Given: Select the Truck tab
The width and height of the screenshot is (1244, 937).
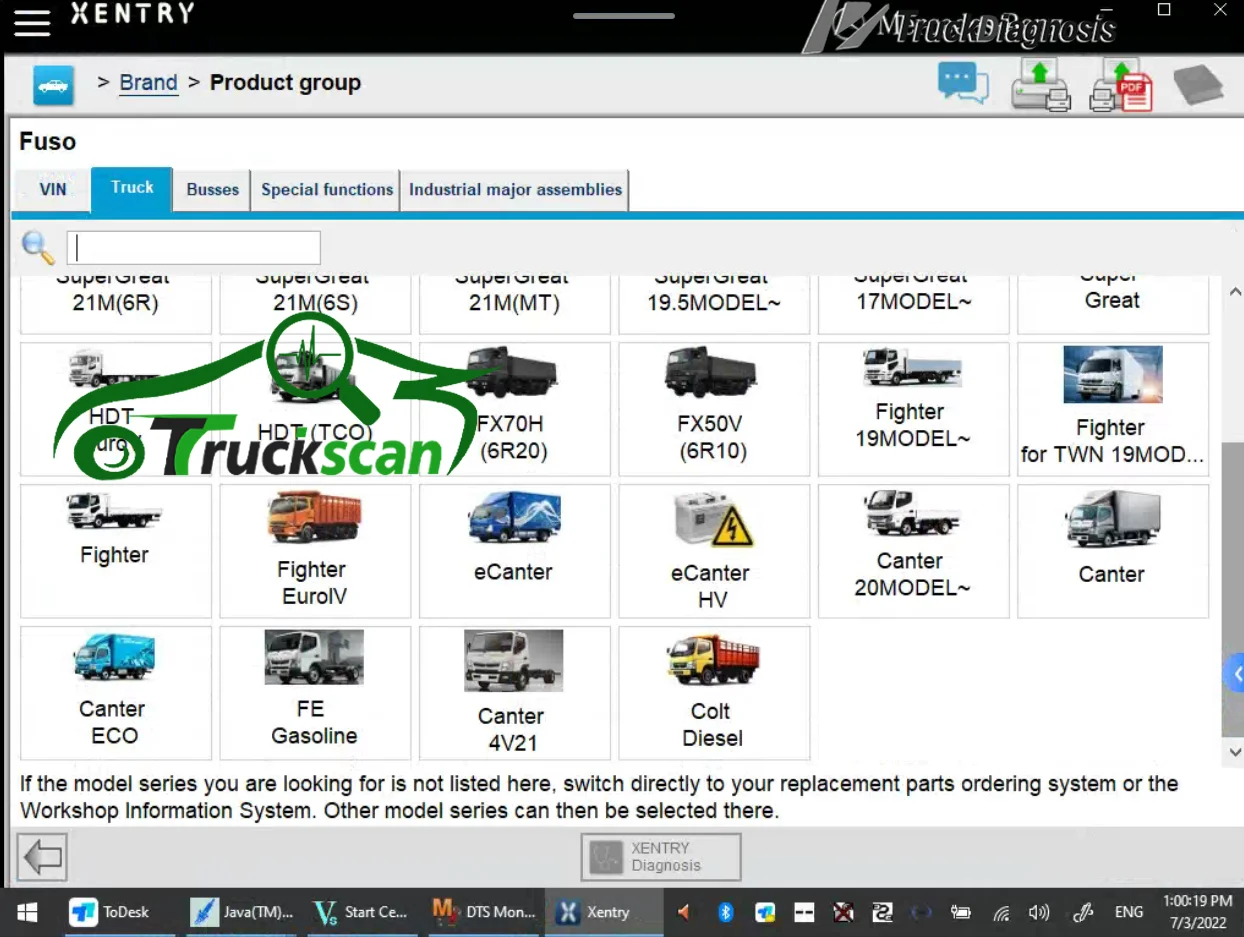Looking at the screenshot, I should 132,189.
